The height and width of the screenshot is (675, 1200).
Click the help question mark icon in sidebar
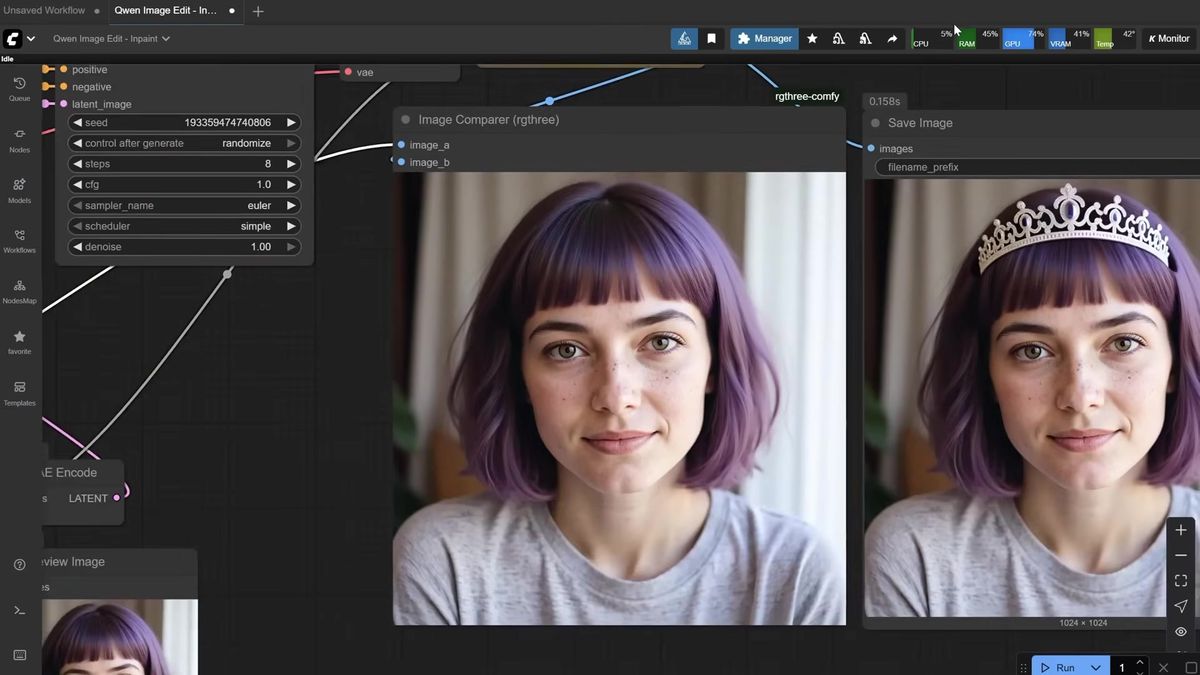click(x=19, y=565)
